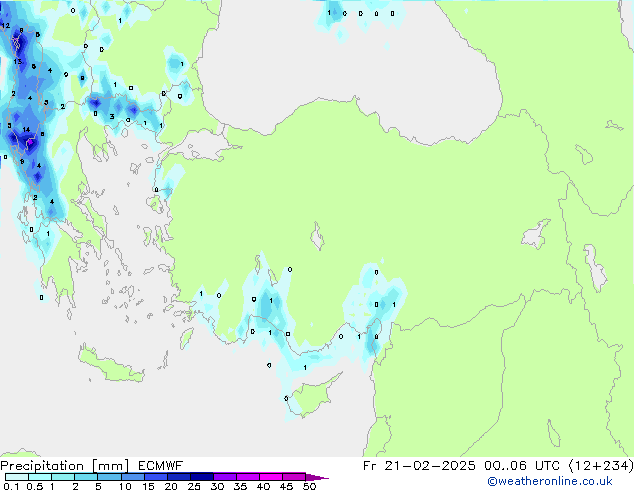Select the '13' precipitation value on map
This screenshot has height=490, width=634.
17,61
